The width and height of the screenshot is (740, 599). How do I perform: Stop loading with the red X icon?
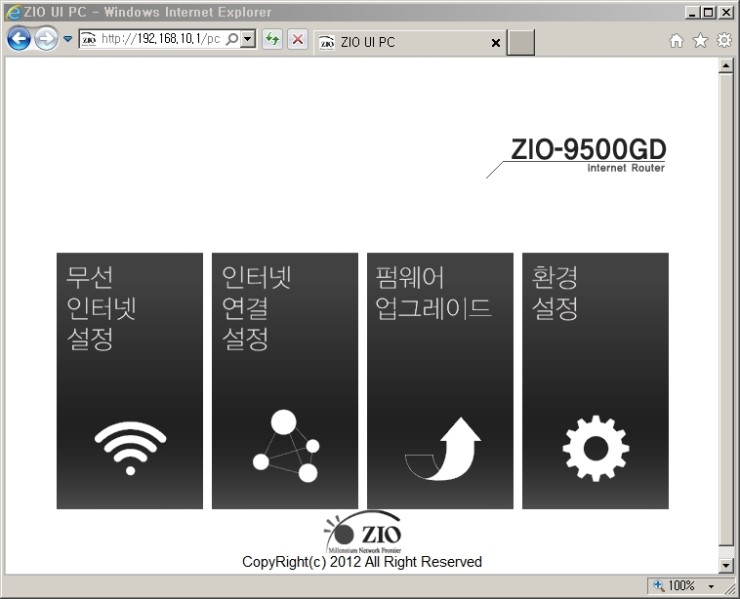[x=297, y=41]
